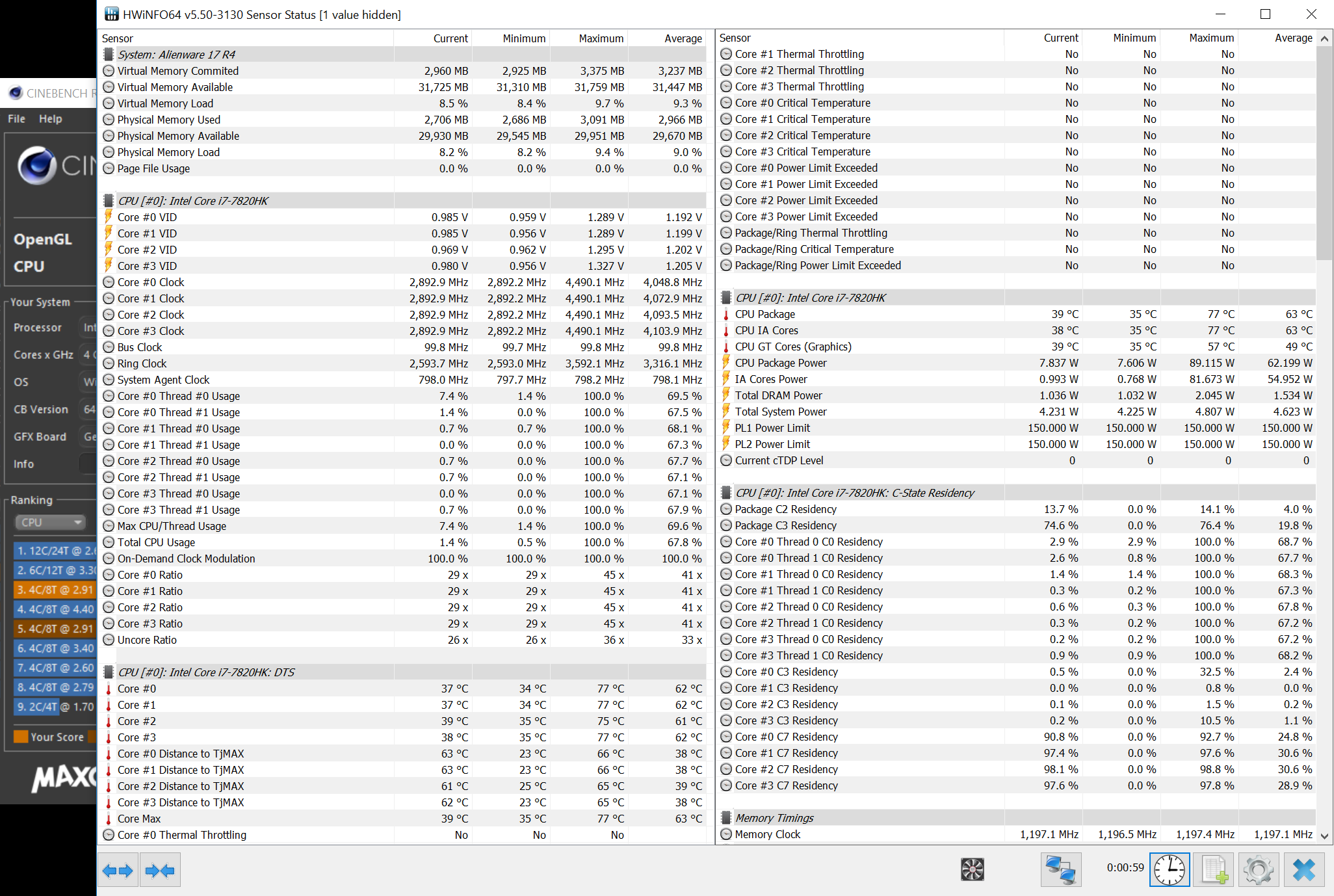The width and height of the screenshot is (1334, 896).
Task: Click the Your Score legend in Cinebench
Action: point(50,737)
